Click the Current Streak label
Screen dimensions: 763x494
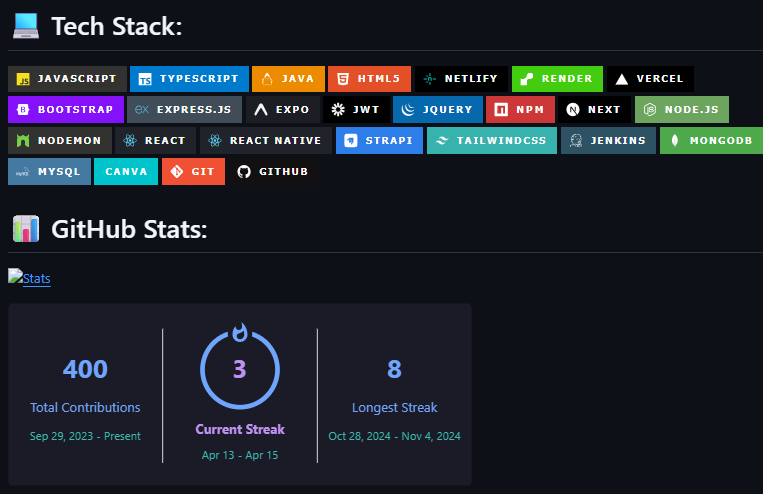(x=240, y=429)
